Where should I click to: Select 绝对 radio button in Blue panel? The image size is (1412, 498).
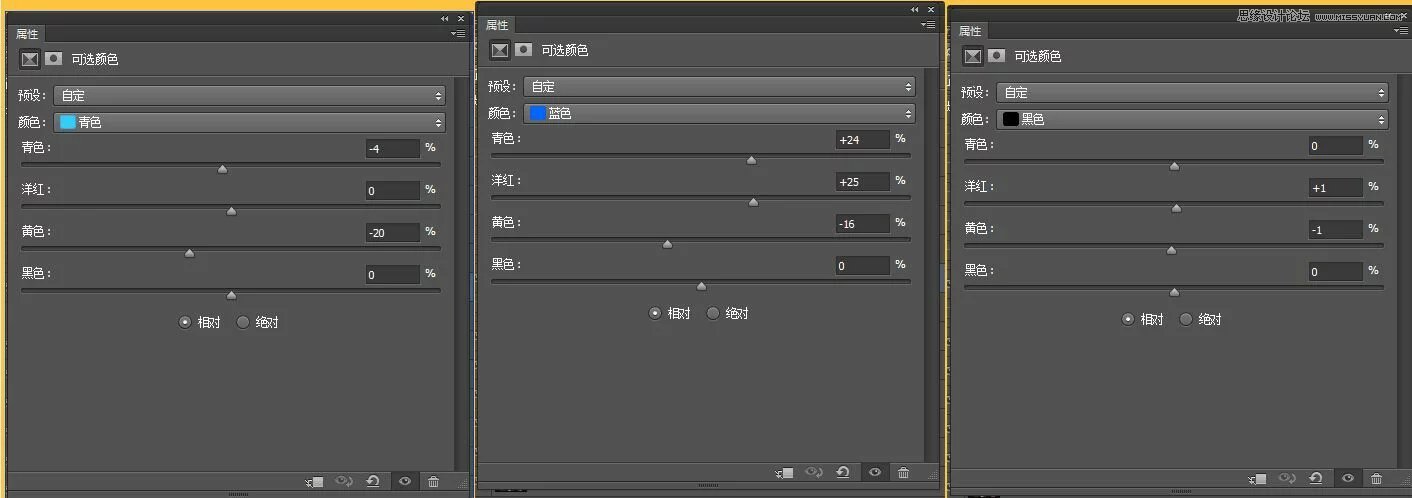713,313
